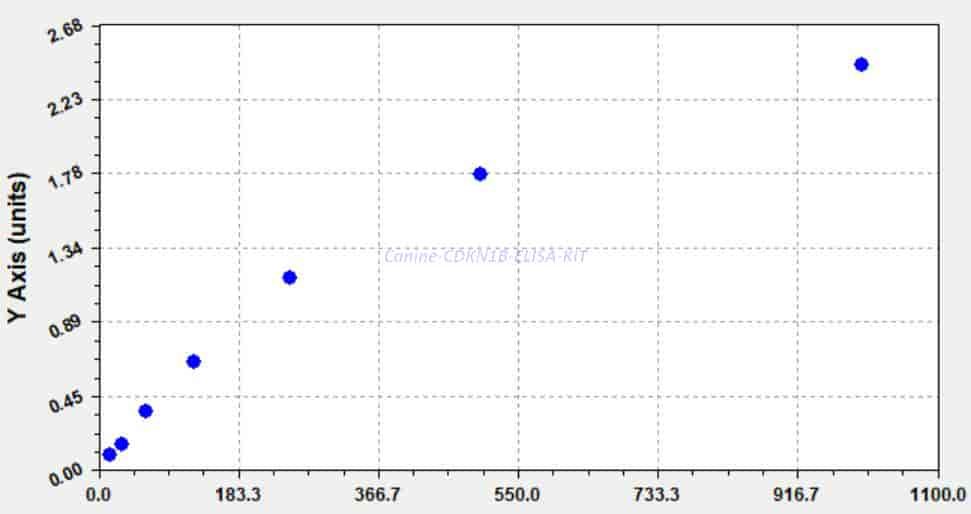Click the y-axis label "2.68"
This screenshot has width=971, height=514.
click(64, 32)
